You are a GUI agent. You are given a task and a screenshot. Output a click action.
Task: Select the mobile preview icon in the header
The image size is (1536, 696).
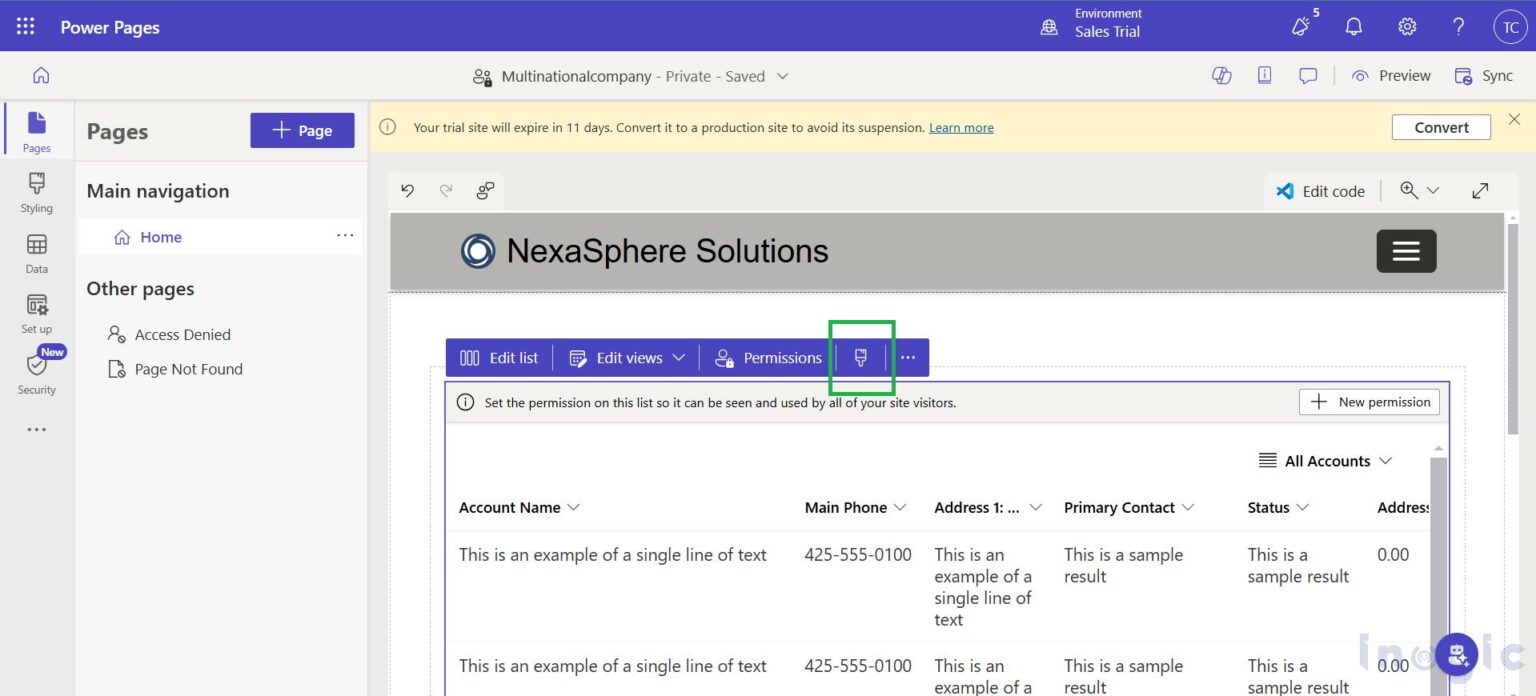pos(1264,75)
